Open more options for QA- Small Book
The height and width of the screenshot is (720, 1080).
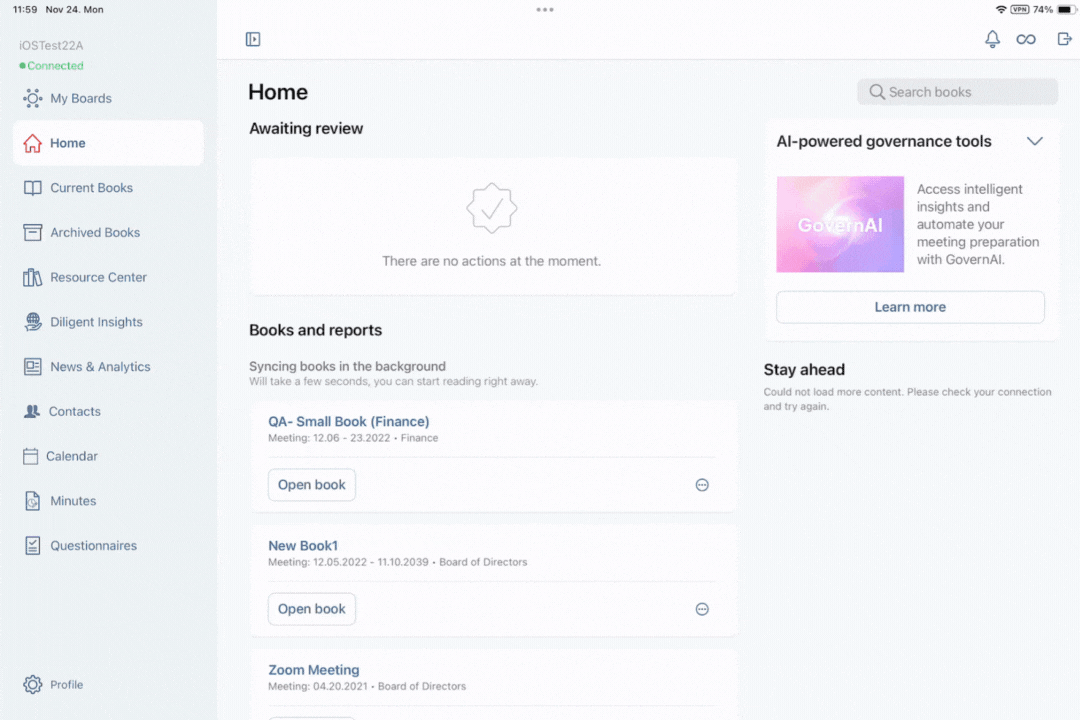(702, 485)
